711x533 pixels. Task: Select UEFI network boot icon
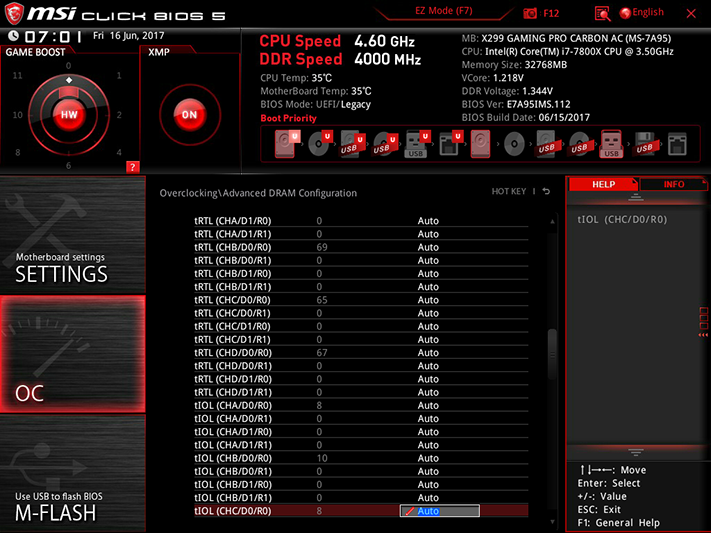click(x=450, y=144)
